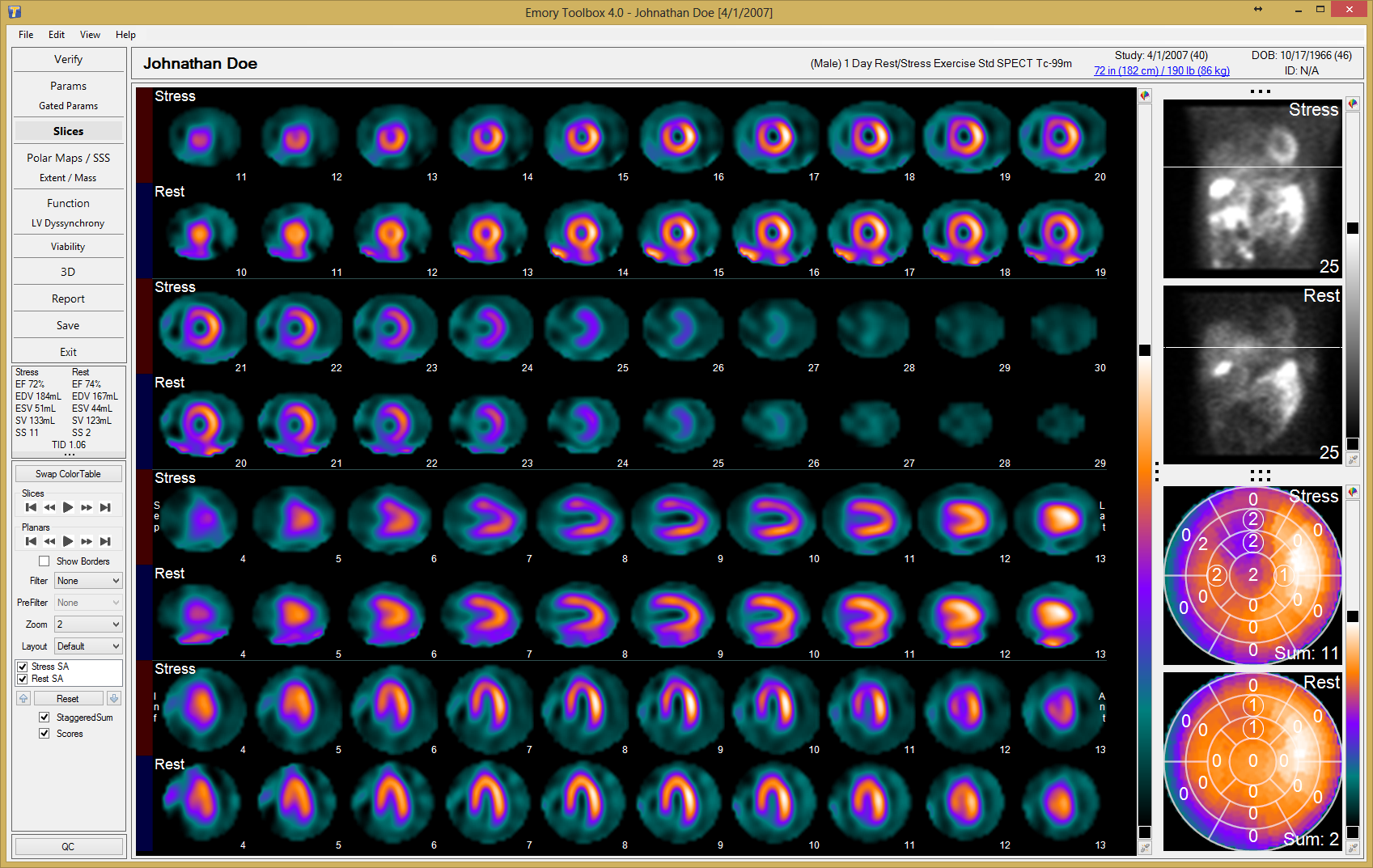Screen dimensions: 1373x868
Task: Click link icon below polar map color bar
Action: (x=1352, y=848)
